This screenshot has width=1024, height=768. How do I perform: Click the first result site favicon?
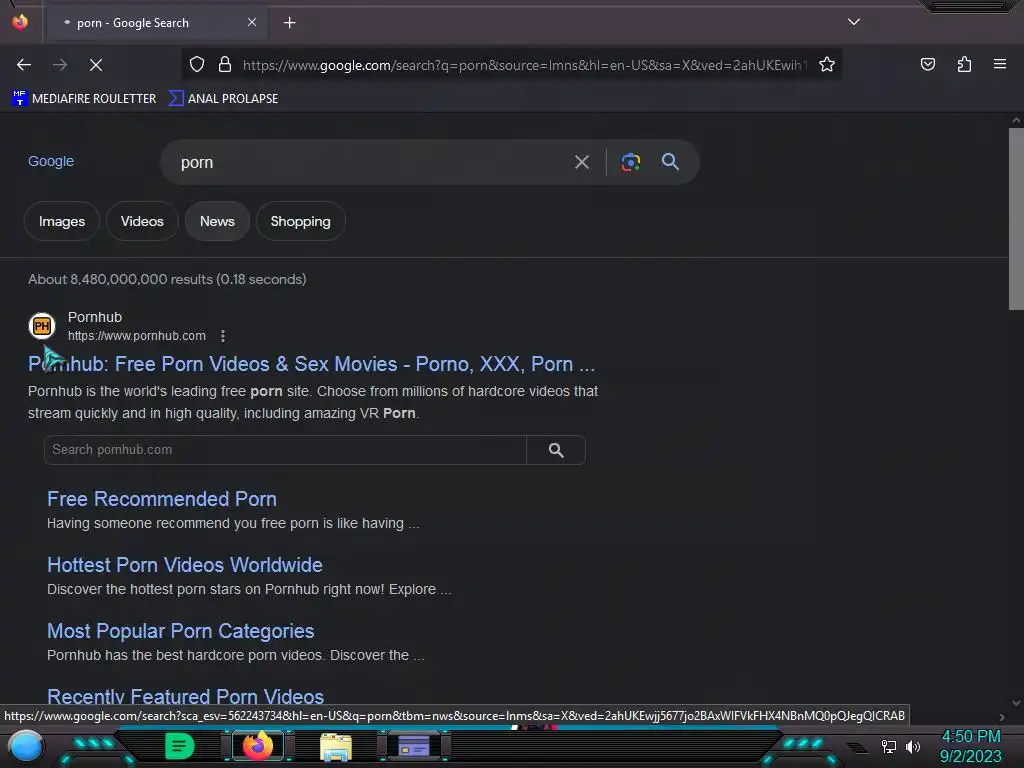point(42,326)
